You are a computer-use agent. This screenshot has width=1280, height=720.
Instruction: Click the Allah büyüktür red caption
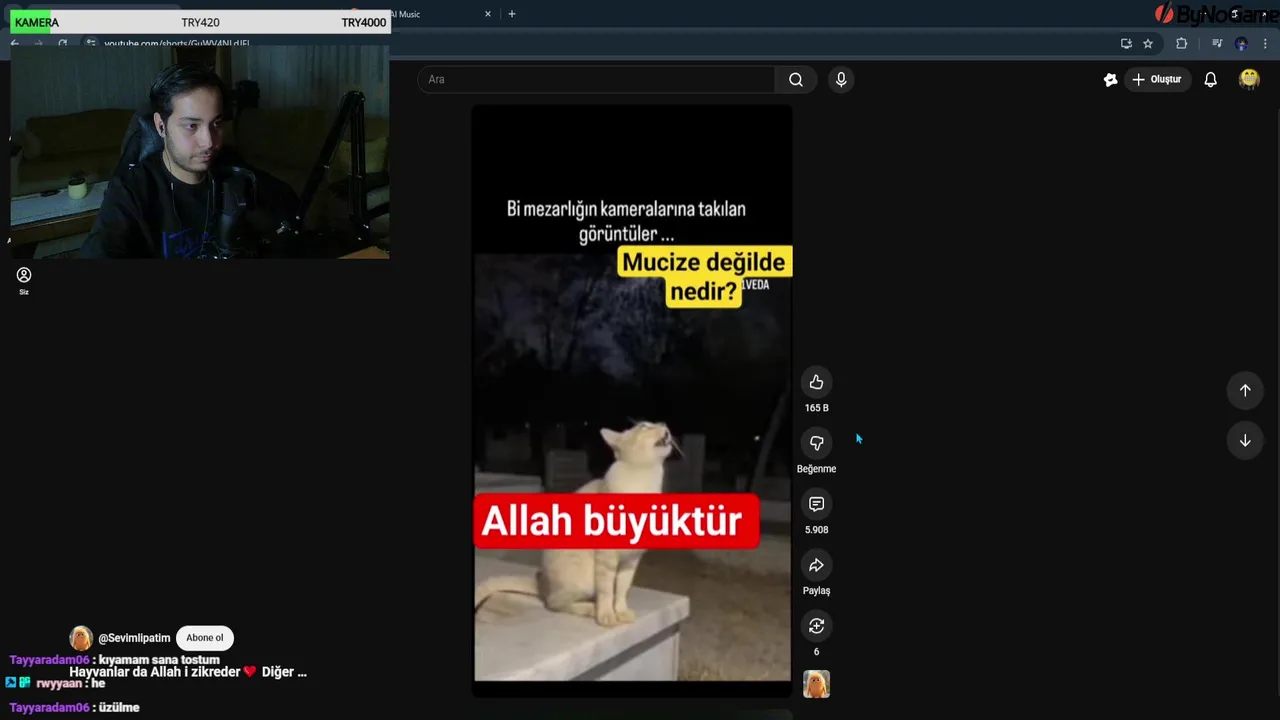click(615, 521)
